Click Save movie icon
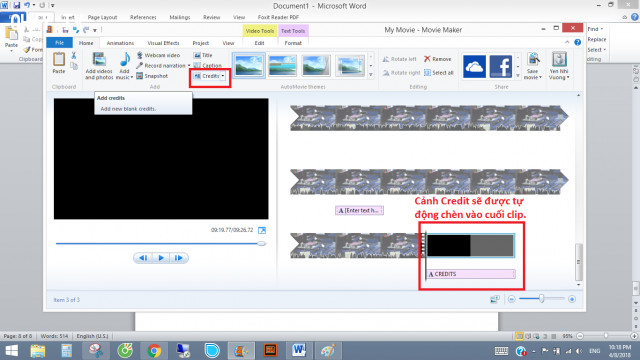Screen dimensions: 640x360 (x=533, y=60)
